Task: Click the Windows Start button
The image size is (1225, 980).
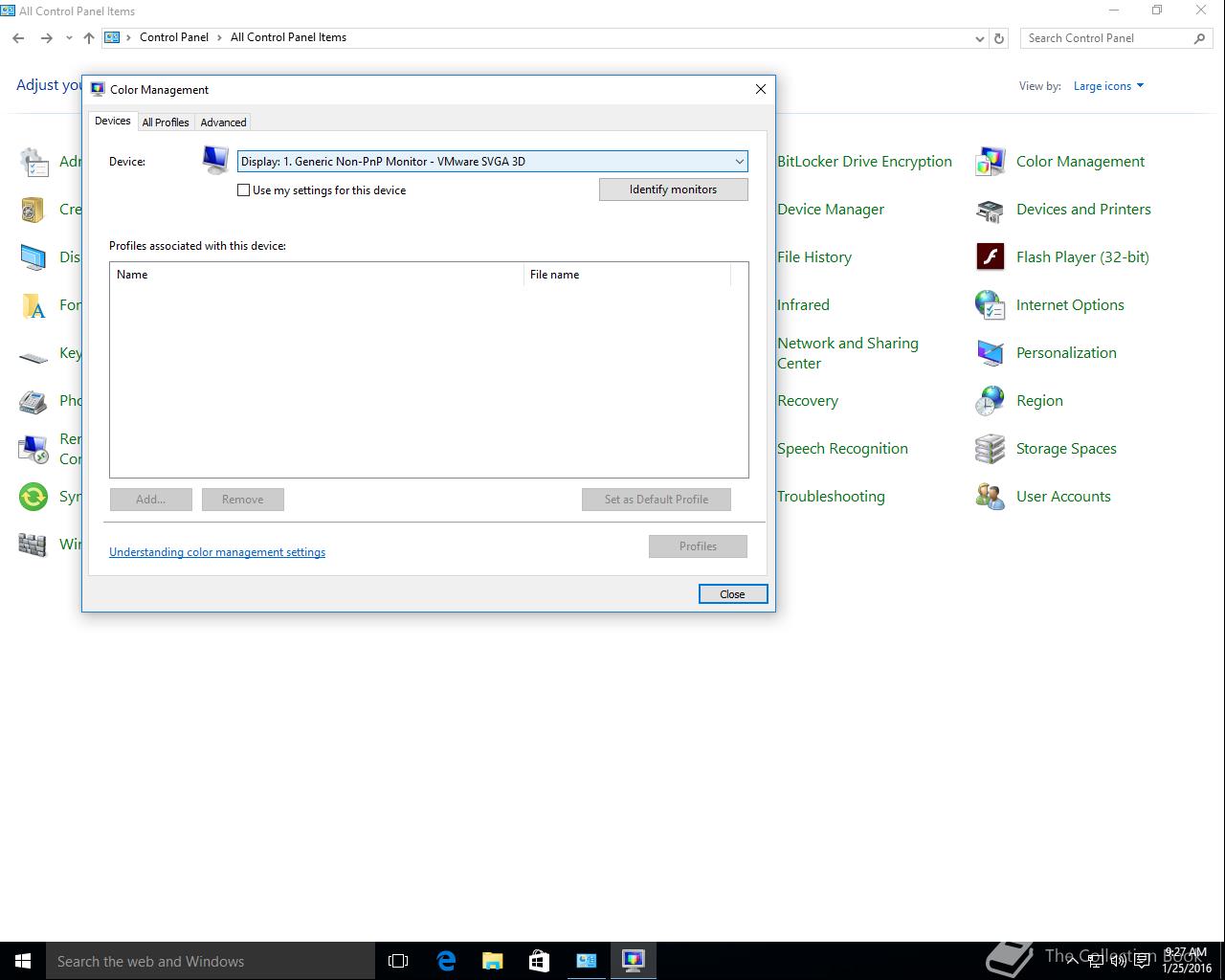Action: point(23,961)
